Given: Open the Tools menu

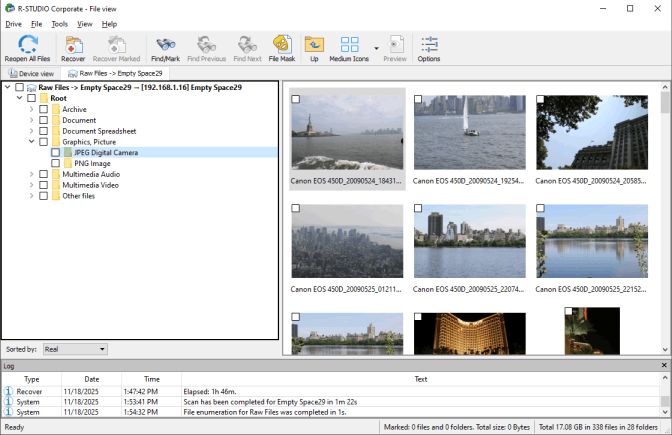Looking at the screenshot, I should coord(60,23).
